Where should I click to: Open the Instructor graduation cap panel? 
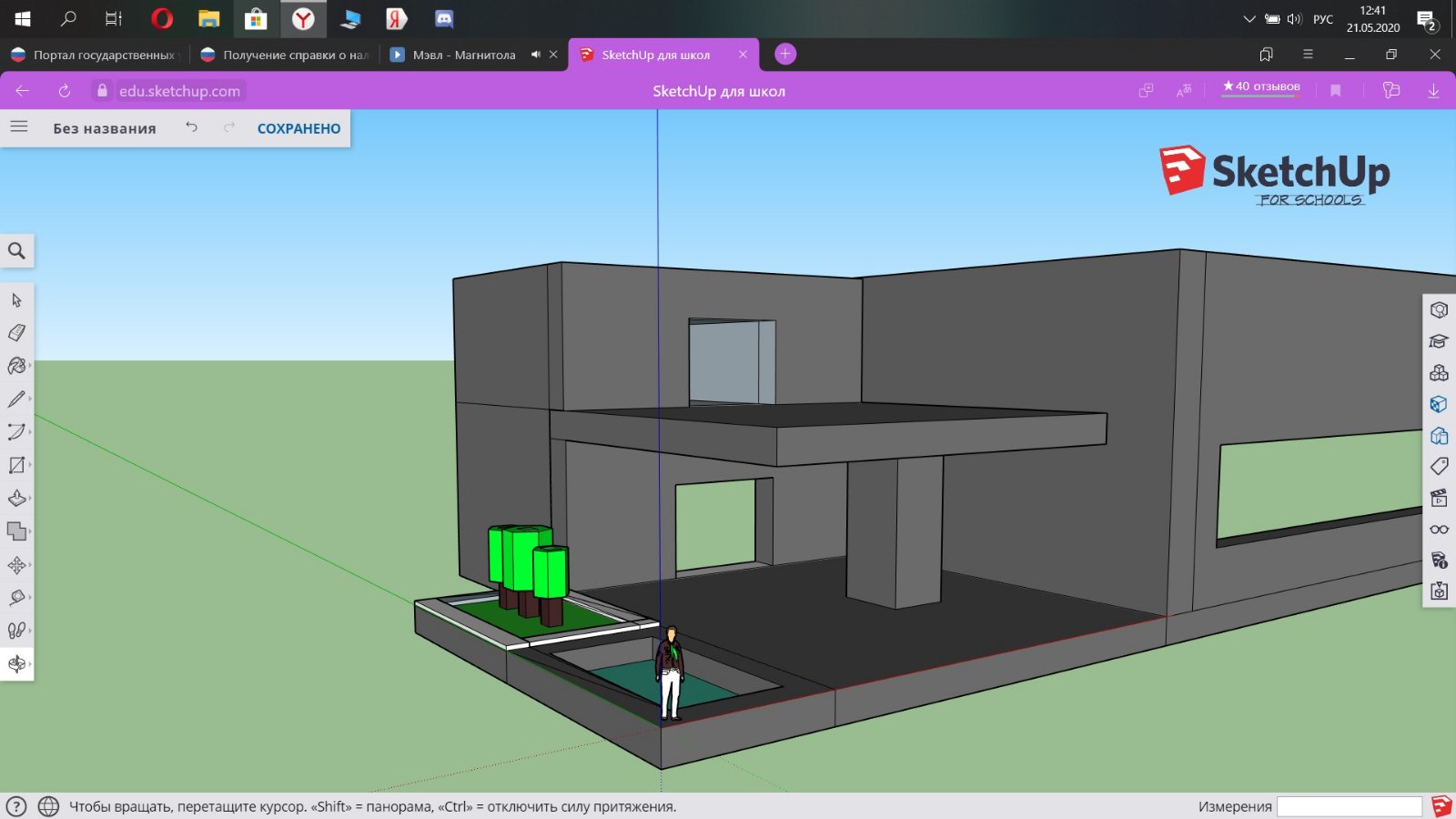point(1439,341)
